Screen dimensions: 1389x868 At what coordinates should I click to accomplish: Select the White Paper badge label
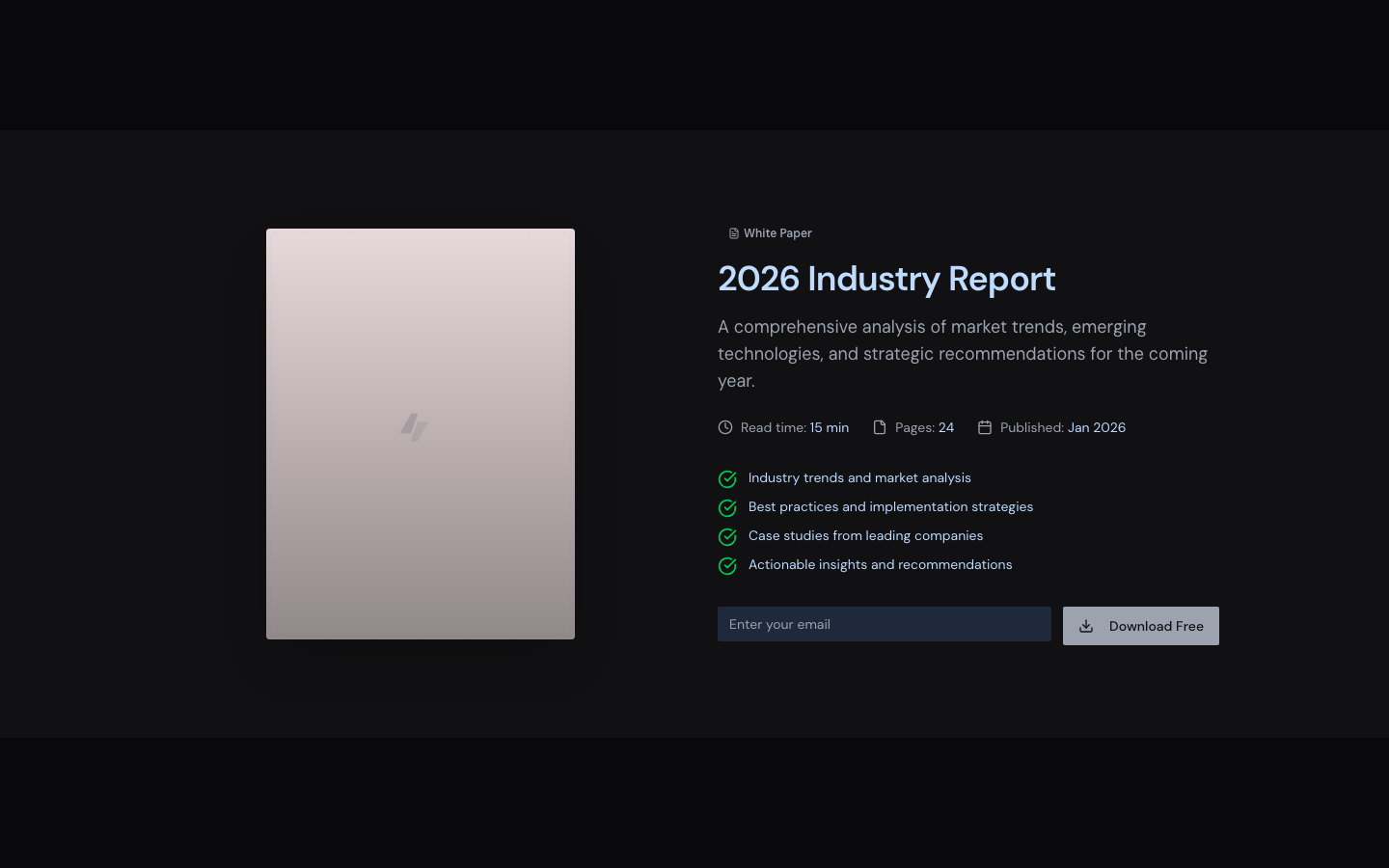click(x=777, y=233)
